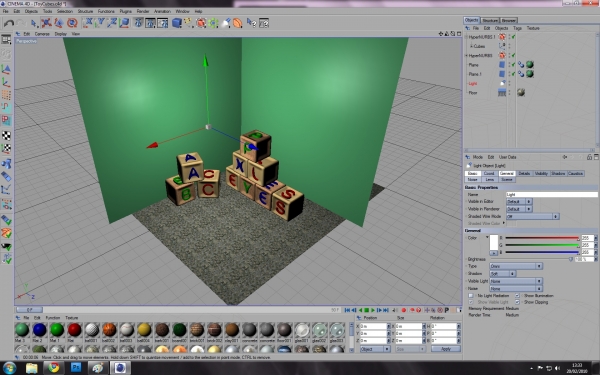Click the Chrome icon on the taskbar

pos(54,368)
